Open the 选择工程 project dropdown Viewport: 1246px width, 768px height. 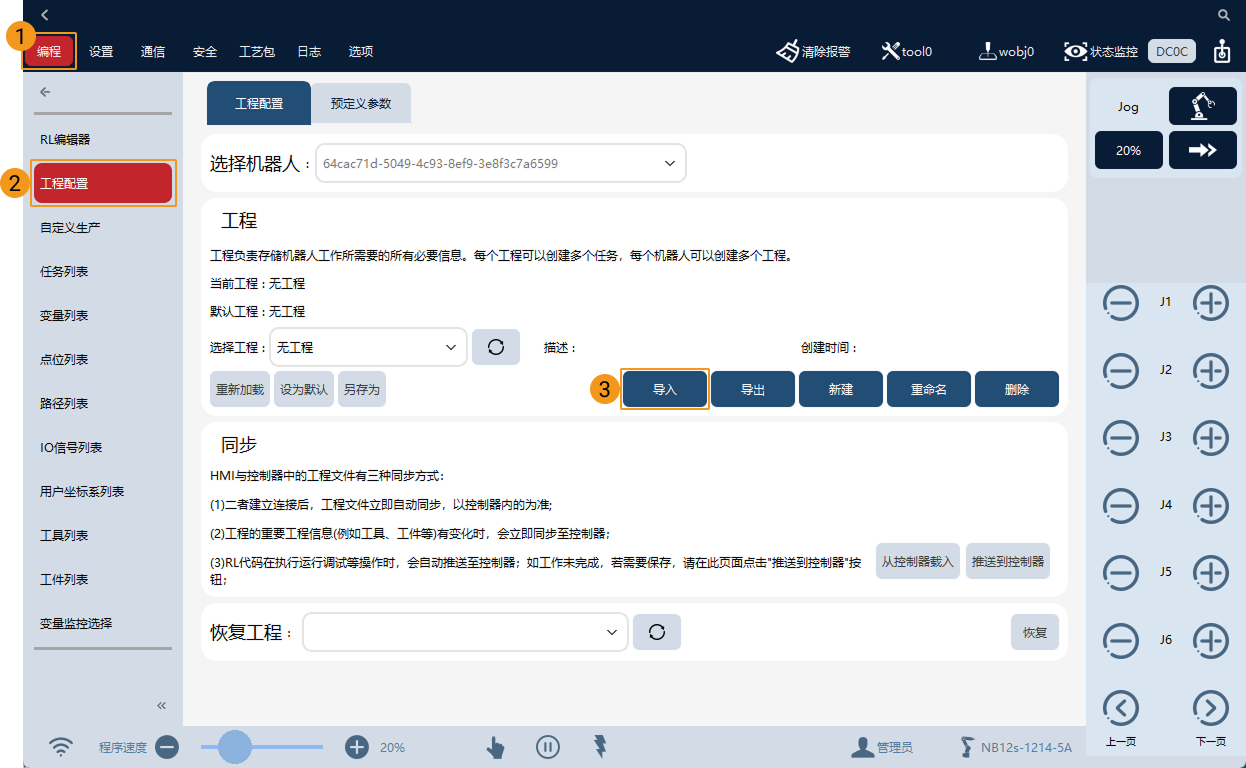[368, 347]
